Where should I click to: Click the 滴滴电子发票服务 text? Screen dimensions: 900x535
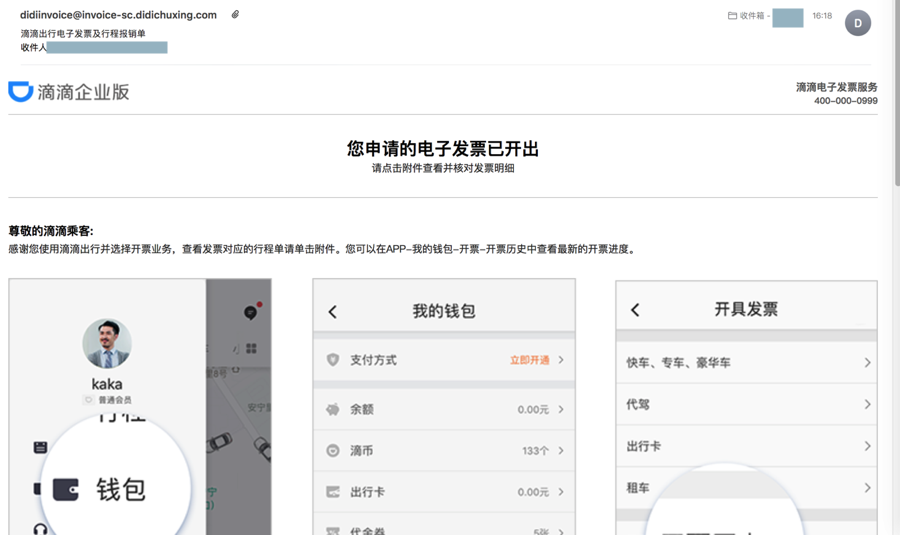point(836,87)
